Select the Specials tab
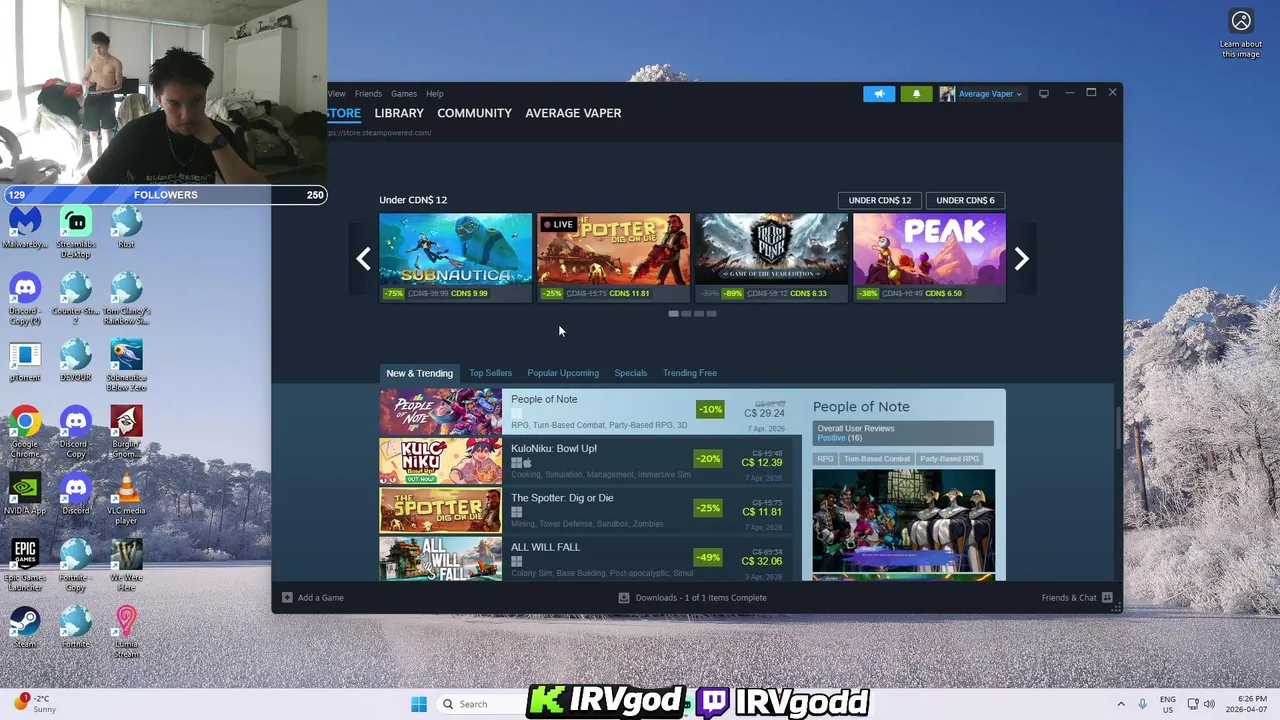 pyautogui.click(x=630, y=373)
